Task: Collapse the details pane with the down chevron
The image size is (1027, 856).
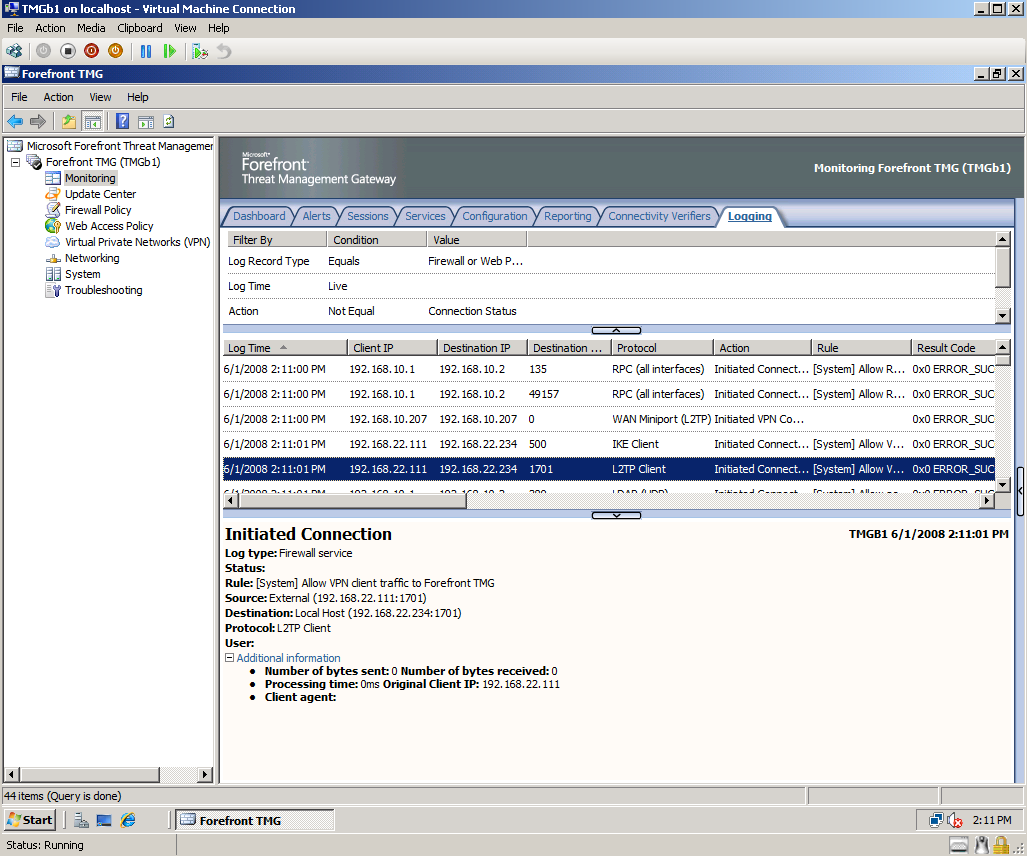Action: coord(616,515)
